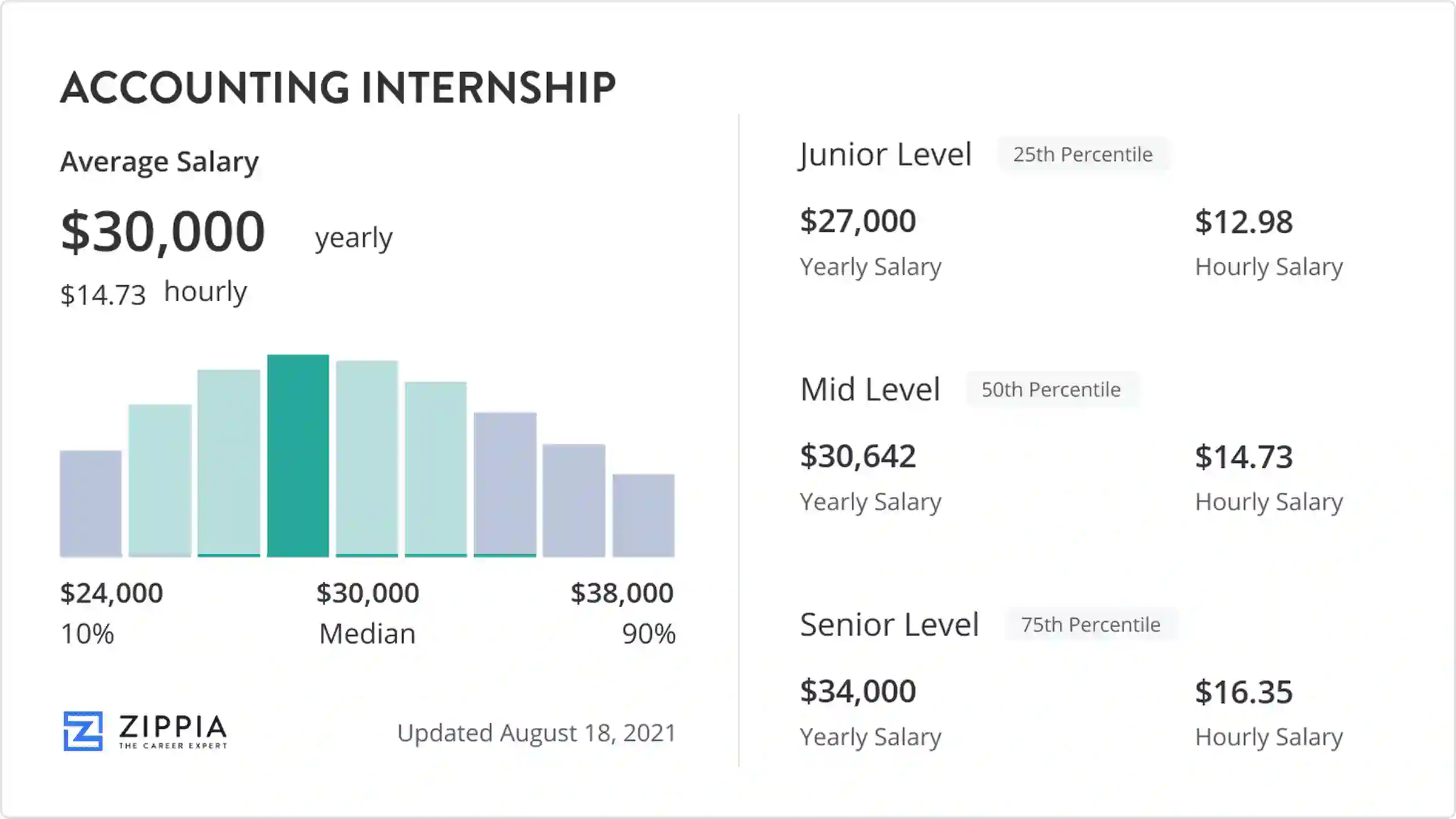Click the Accounting Internship title

[x=338, y=88]
